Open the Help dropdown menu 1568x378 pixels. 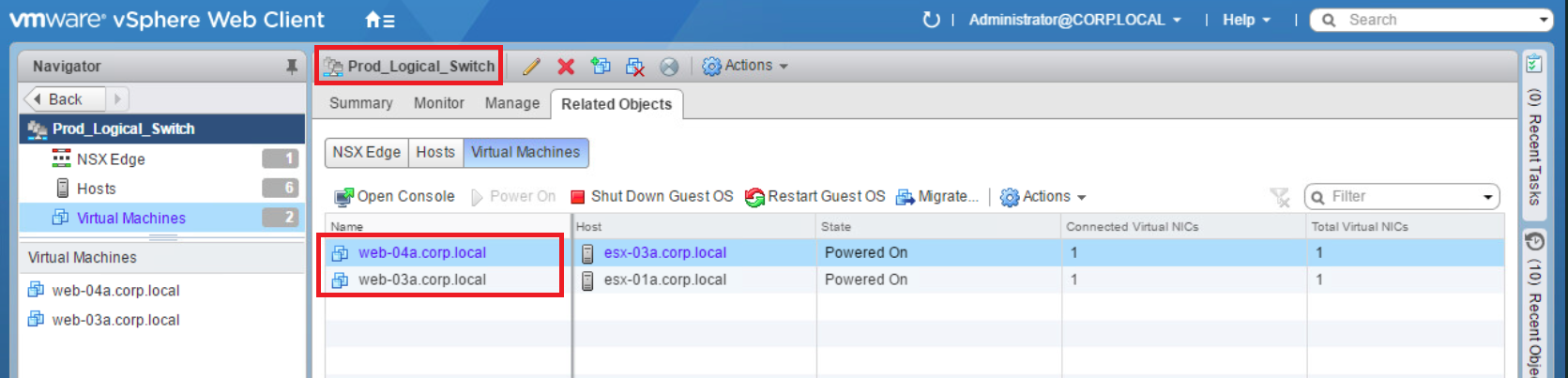1246,20
